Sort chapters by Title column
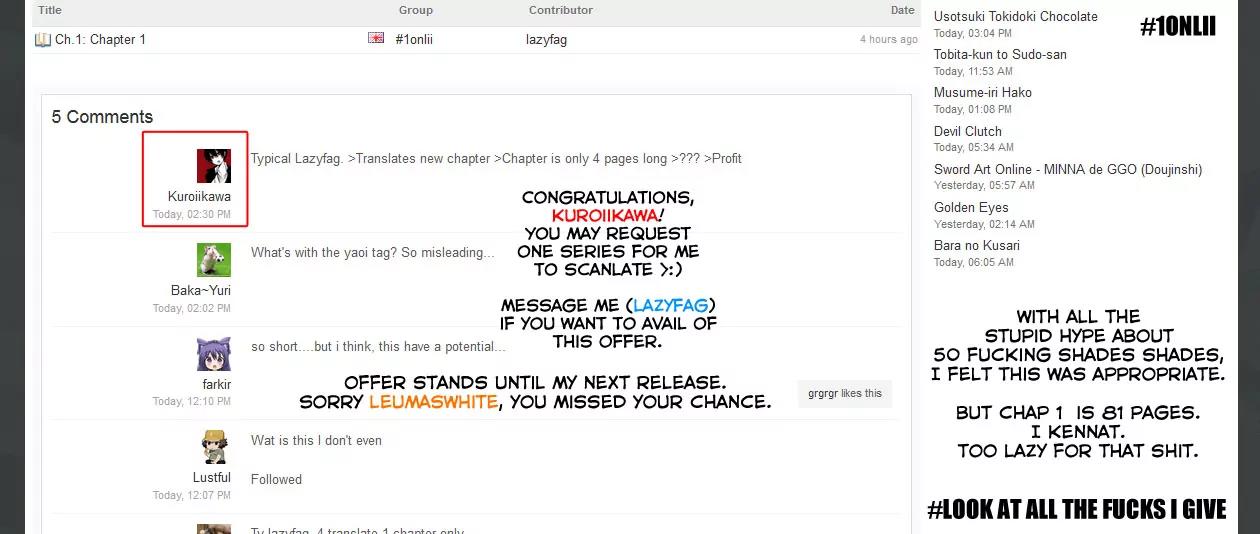The image size is (1260, 534). pyautogui.click(x=50, y=10)
